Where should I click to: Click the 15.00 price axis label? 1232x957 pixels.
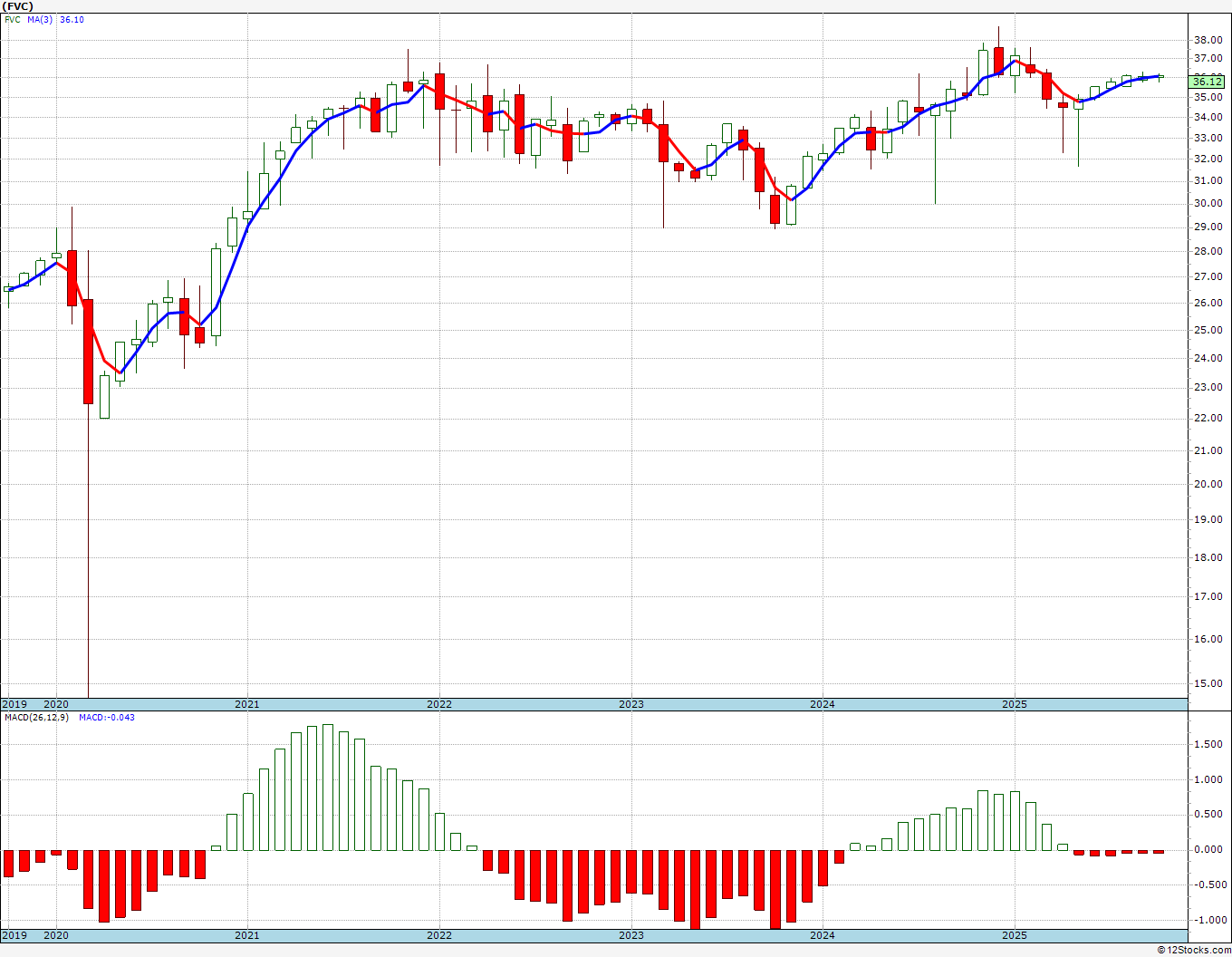(1208, 683)
